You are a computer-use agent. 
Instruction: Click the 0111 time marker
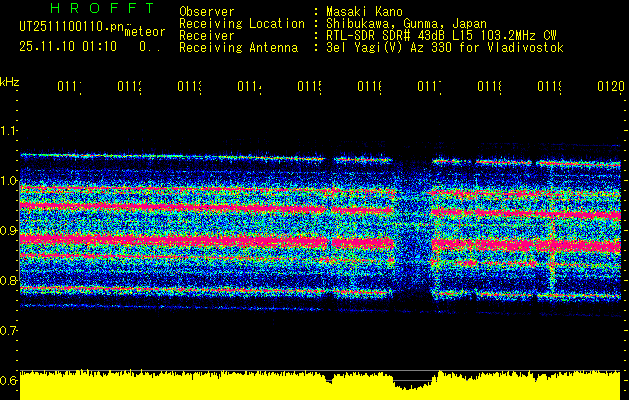point(69,86)
